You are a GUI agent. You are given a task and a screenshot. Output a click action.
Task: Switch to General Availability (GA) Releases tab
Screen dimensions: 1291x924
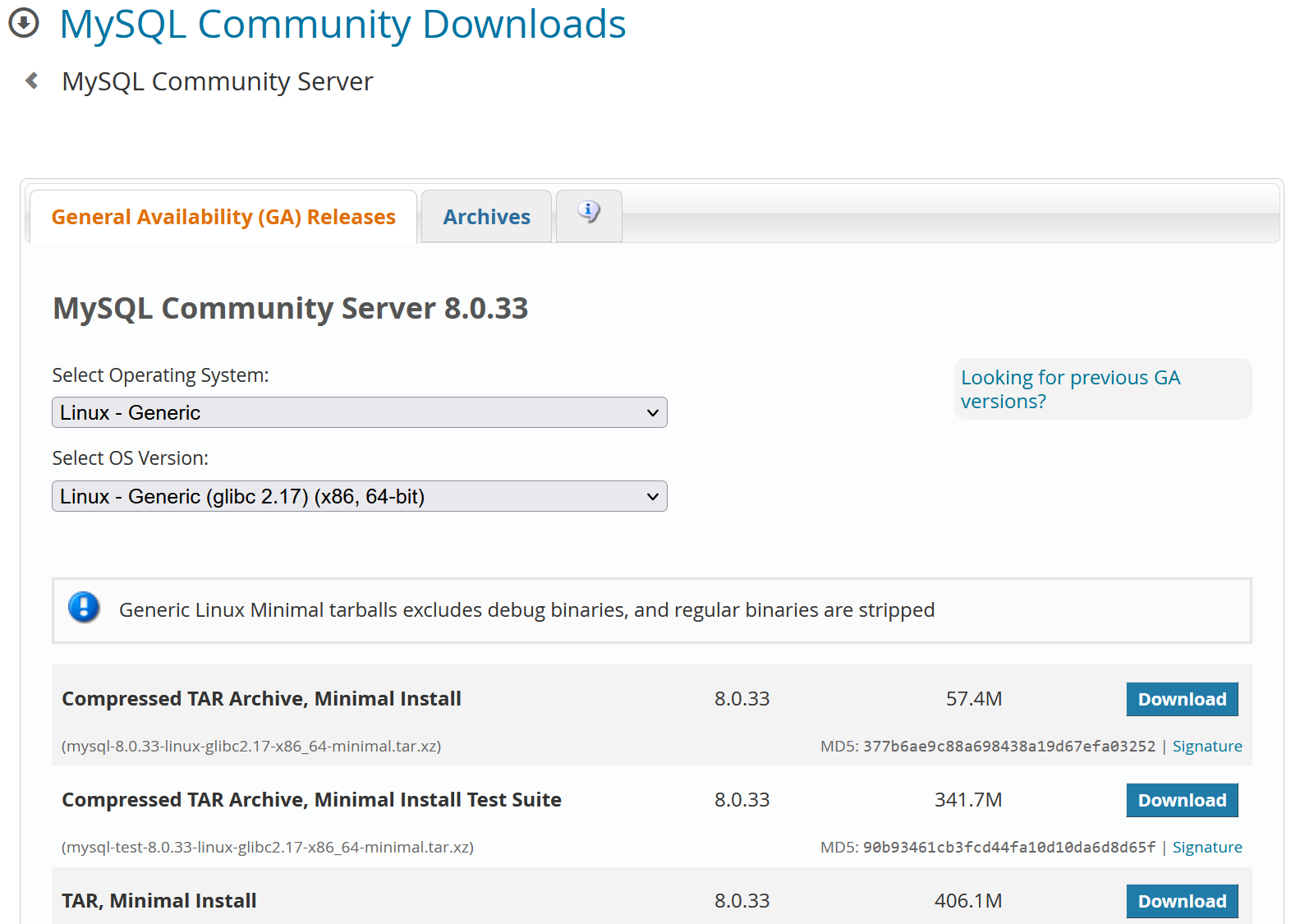(x=223, y=217)
